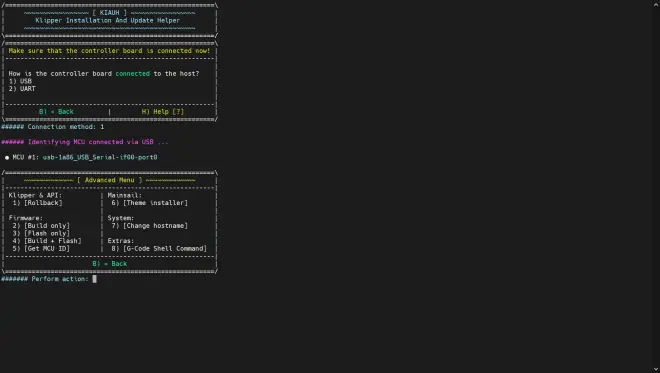660x373 pixels.
Task: Select the '7) [Change hostname]' entry
Action: pyautogui.click(x=149, y=226)
